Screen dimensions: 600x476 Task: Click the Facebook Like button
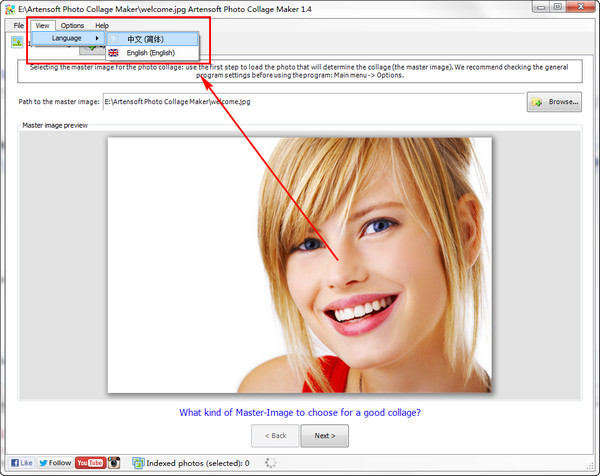point(21,463)
